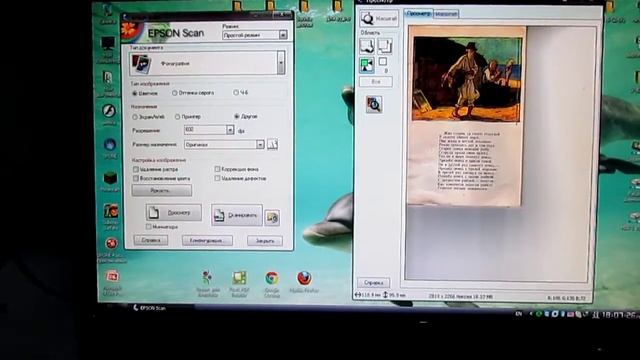
Task: Click the resolution value field showing 600
Action: pos(205,130)
